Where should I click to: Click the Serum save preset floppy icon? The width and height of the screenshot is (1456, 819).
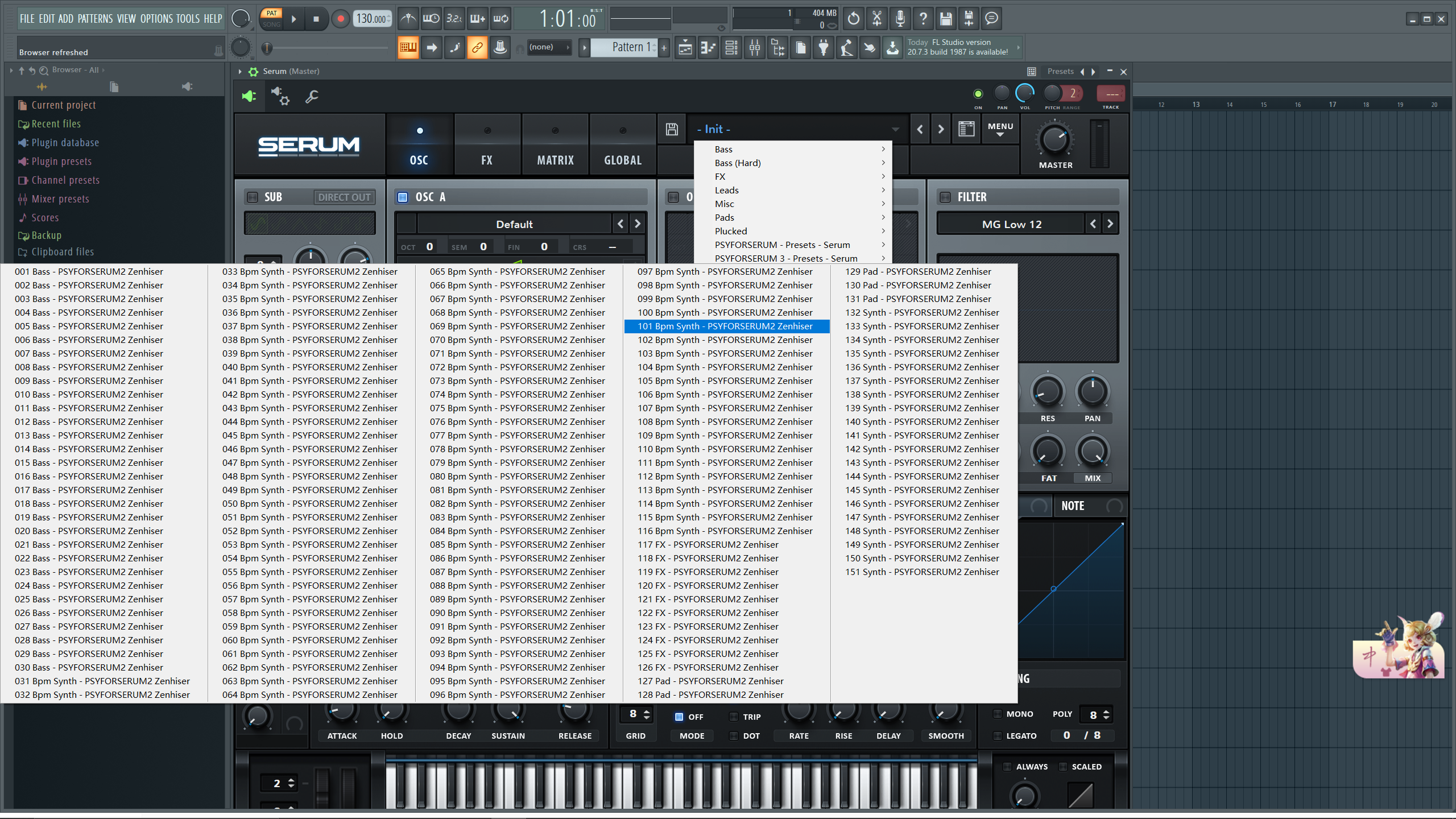tap(672, 129)
